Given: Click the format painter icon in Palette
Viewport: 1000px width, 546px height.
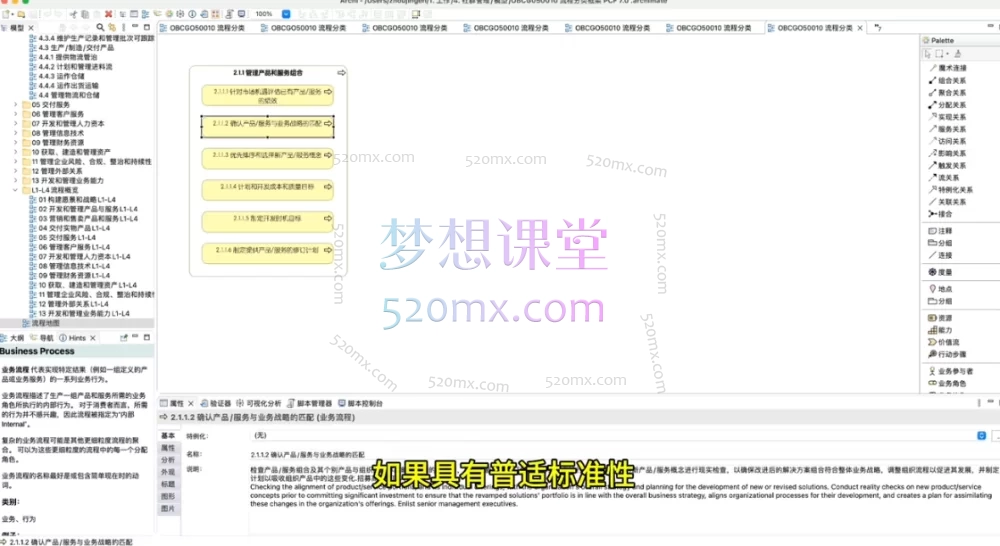Looking at the screenshot, I should [x=958, y=54].
